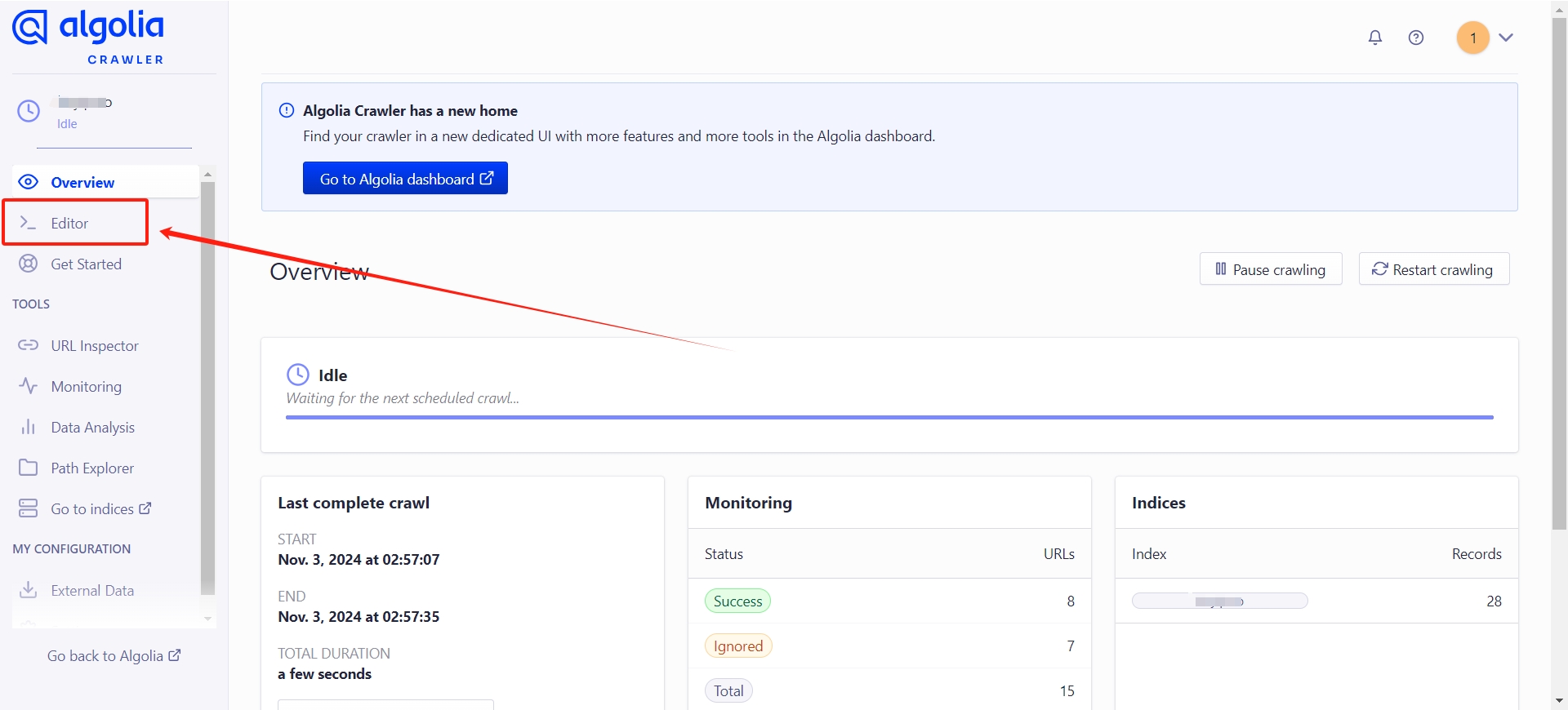
Task: Click the External Data download icon
Action: point(29,590)
